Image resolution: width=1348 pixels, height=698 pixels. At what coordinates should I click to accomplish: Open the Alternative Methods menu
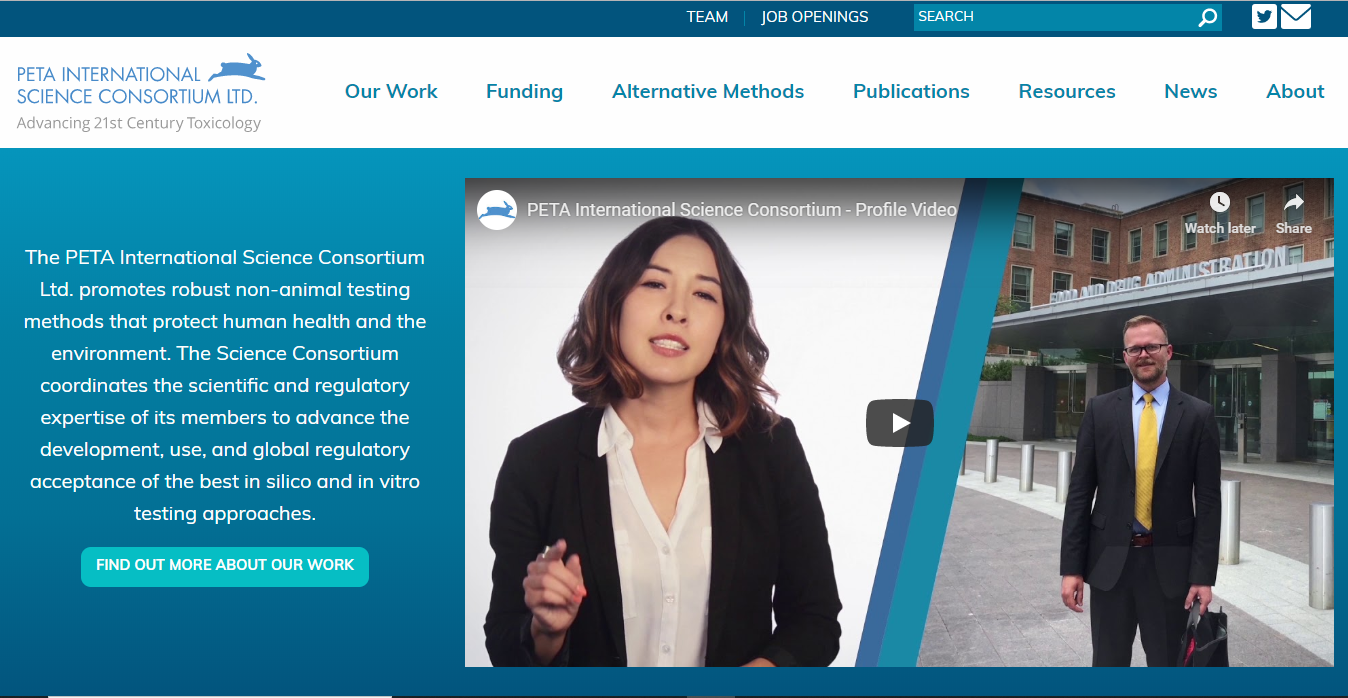[x=708, y=91]
